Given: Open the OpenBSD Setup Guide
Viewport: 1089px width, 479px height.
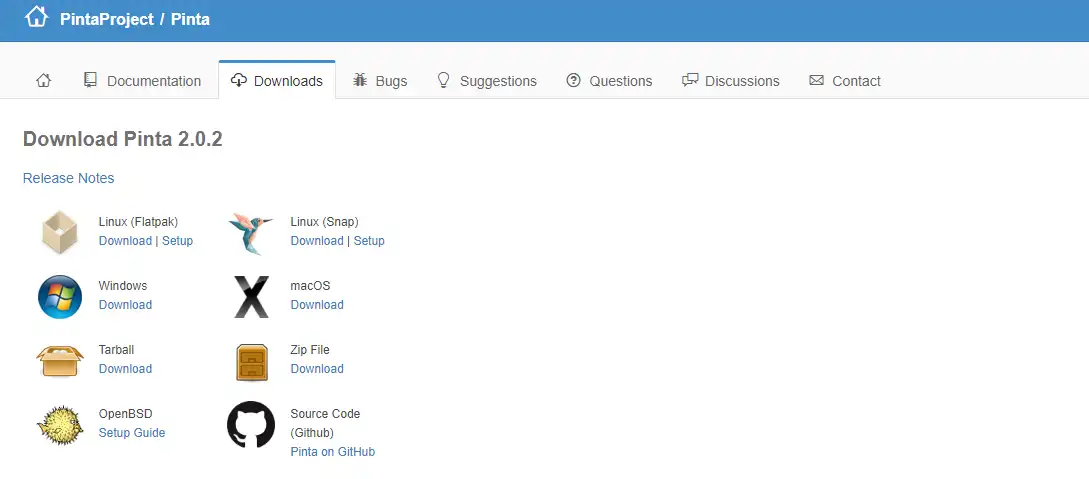Looking at the screenshot, I should [132, 432].
